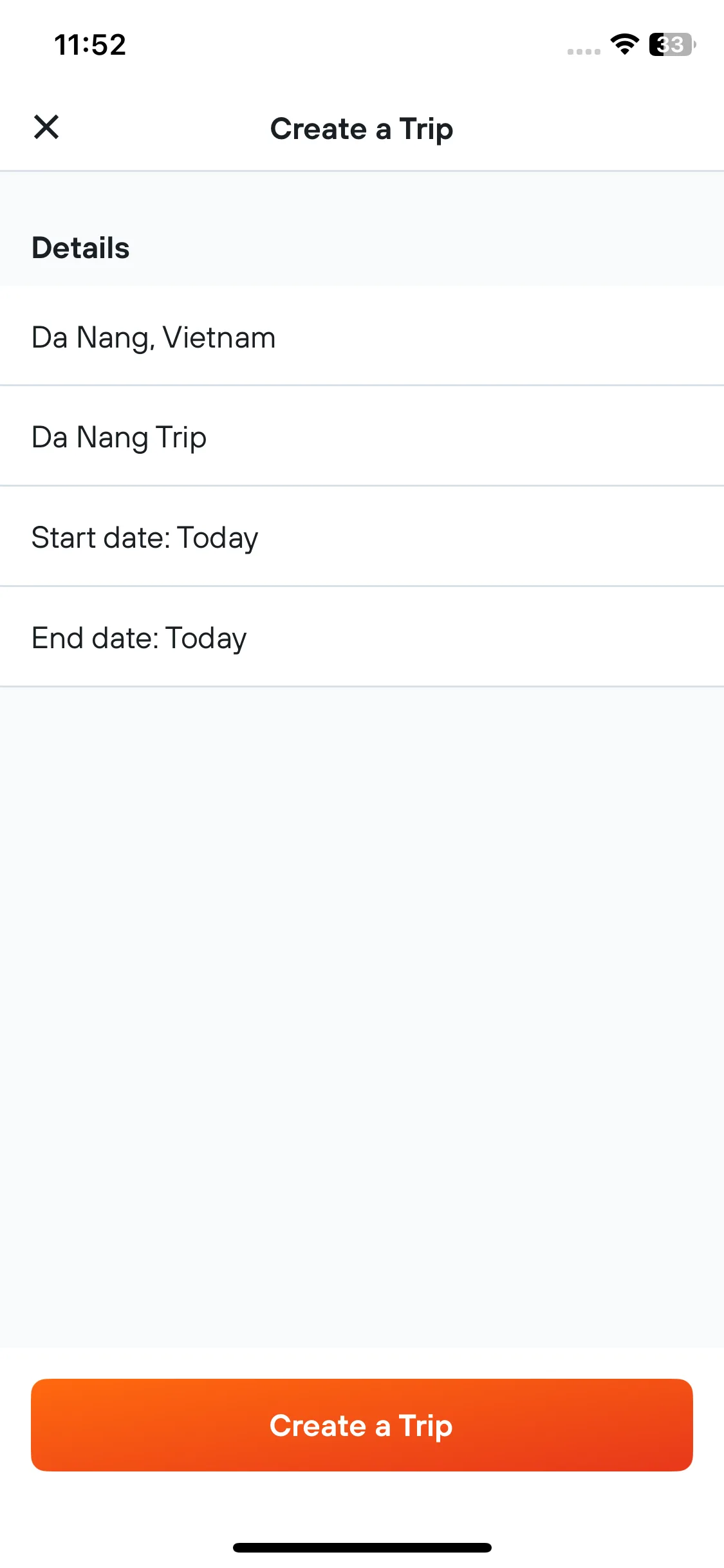Change Today value in End date row
This screenshot has width=724, height=1568.
coord(206,639)
